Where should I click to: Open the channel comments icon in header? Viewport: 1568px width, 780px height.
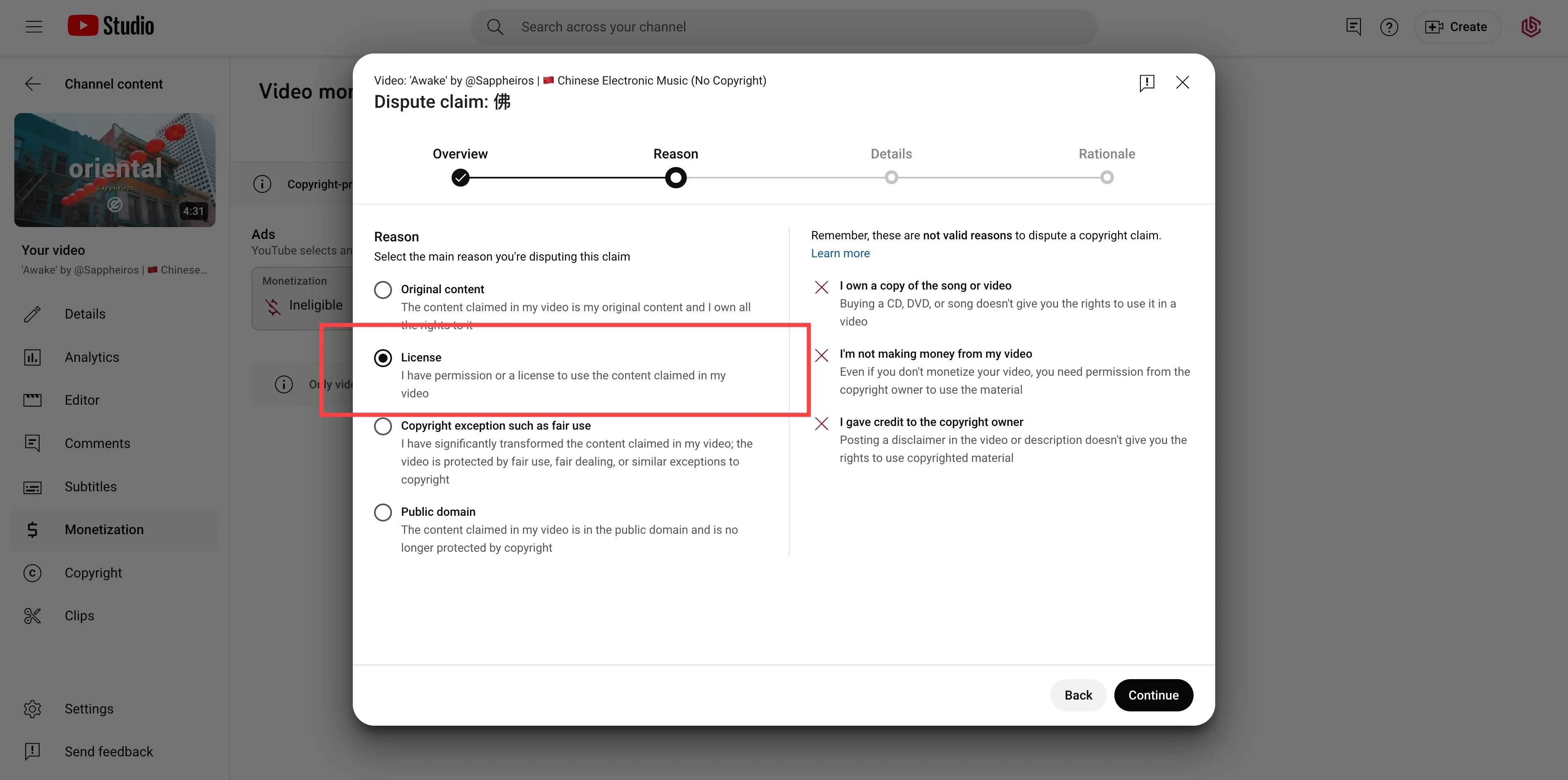point(1353,27)
